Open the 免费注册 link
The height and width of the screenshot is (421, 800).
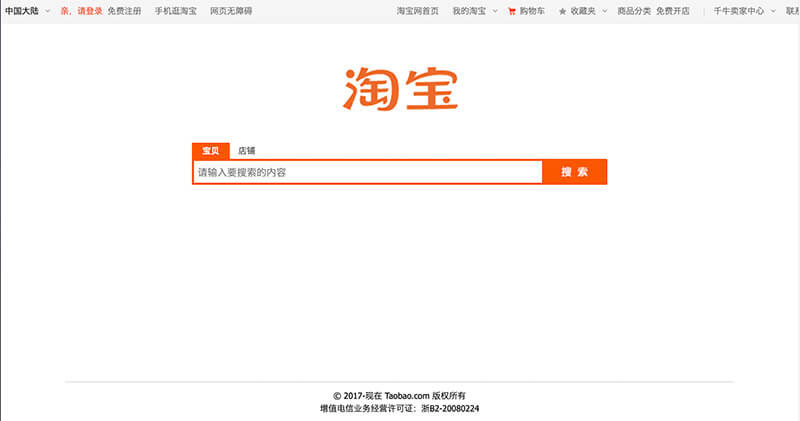(x=124, y=11)
